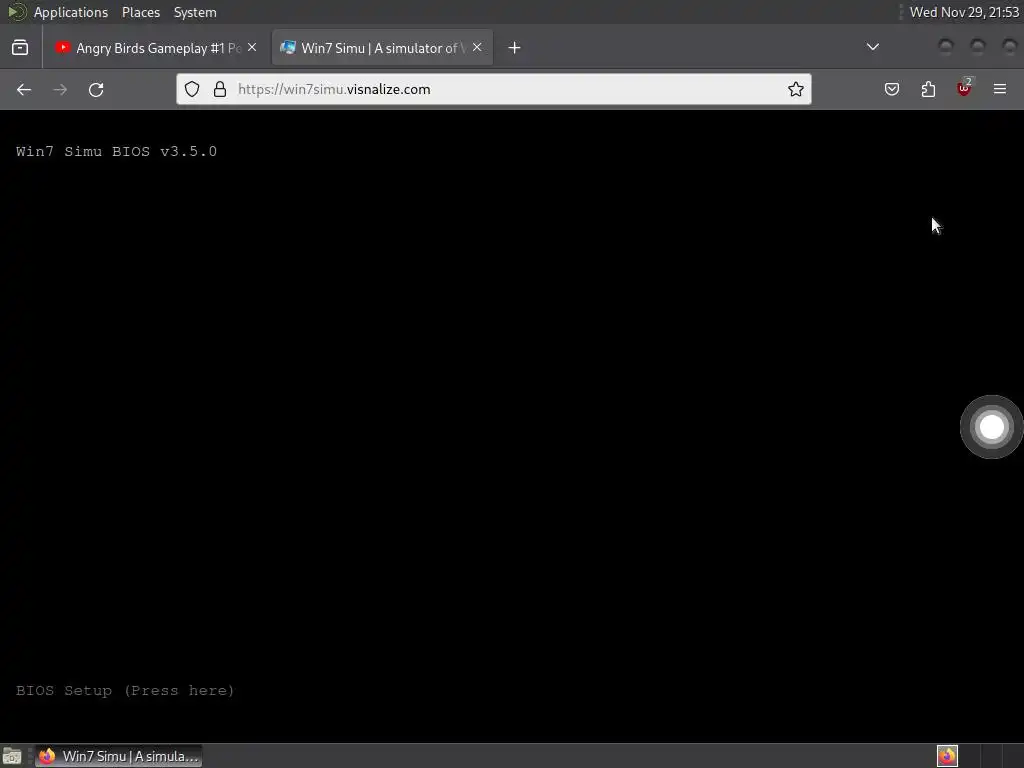
Task: Open the Firefox View tab overview icon
Action: click(20, 48)
